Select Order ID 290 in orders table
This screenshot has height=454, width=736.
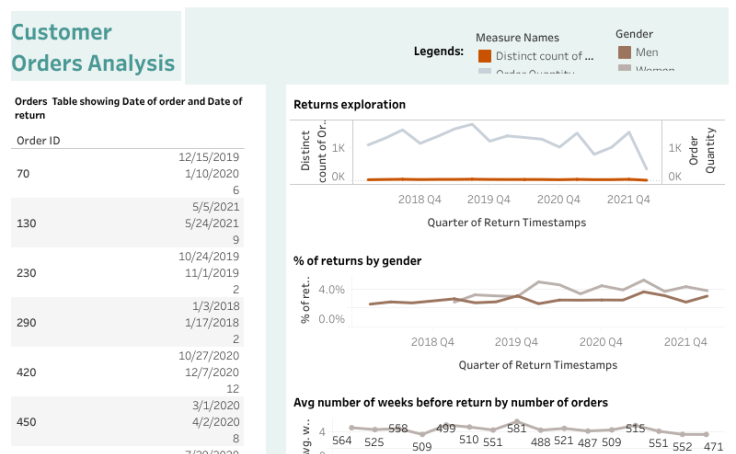pyautogui.click(x=27, y=322)
